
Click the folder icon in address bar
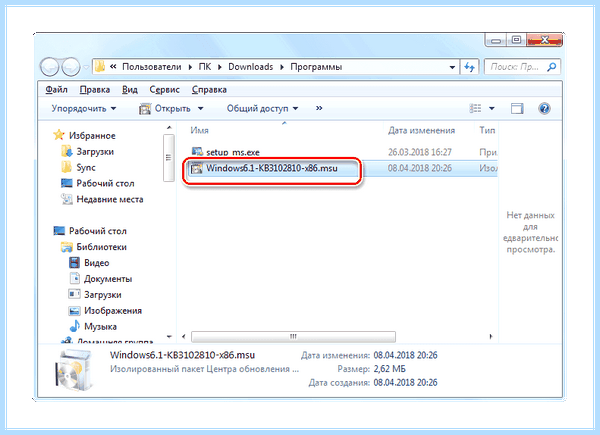(100, 67)
